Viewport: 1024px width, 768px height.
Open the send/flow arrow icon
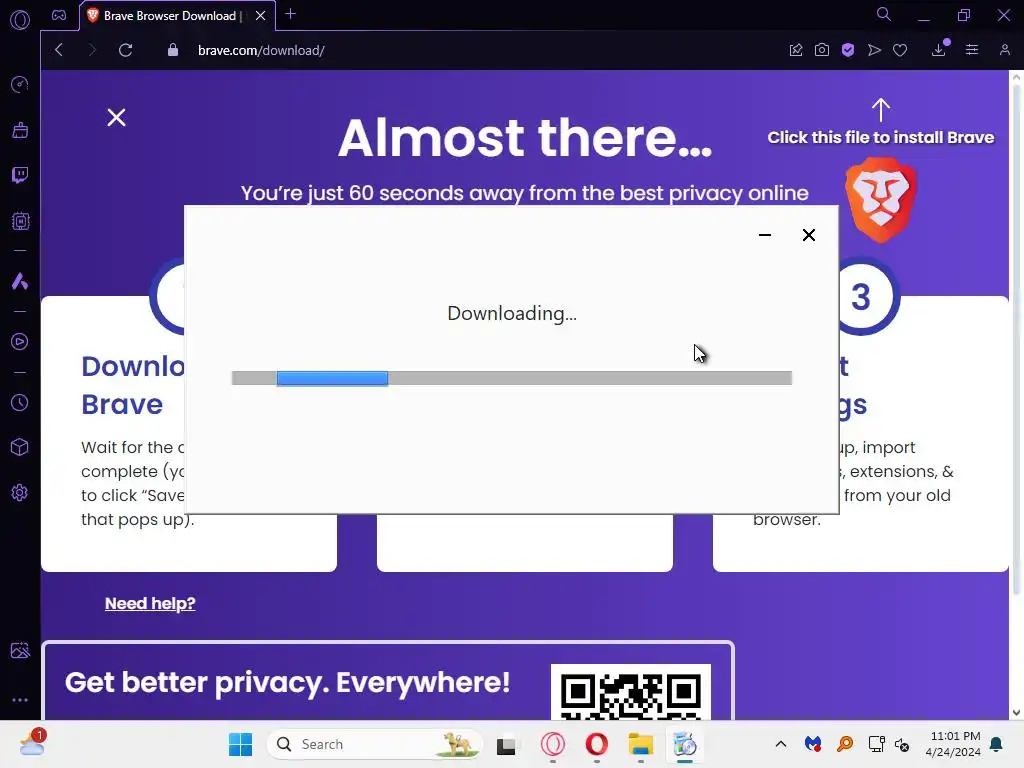(x=874, y=50)
